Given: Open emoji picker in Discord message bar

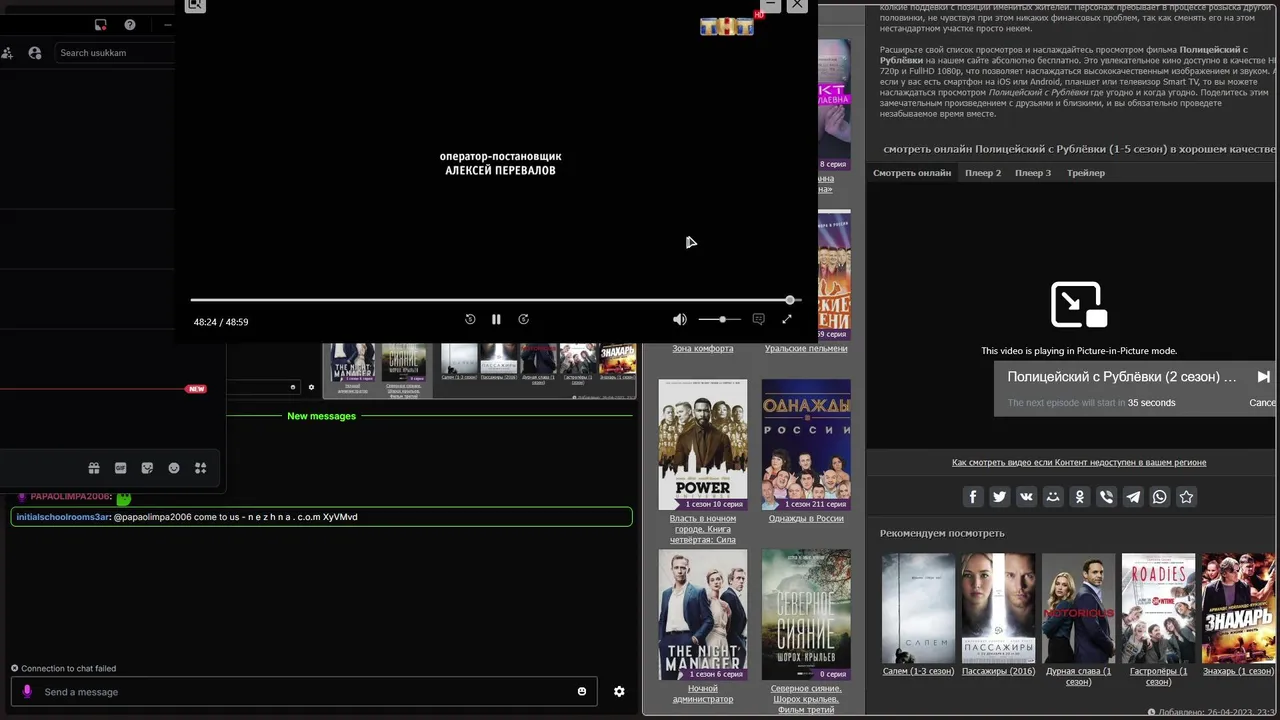Looking at the screenshot, I should pyautogui.click(x=174, y=468).
